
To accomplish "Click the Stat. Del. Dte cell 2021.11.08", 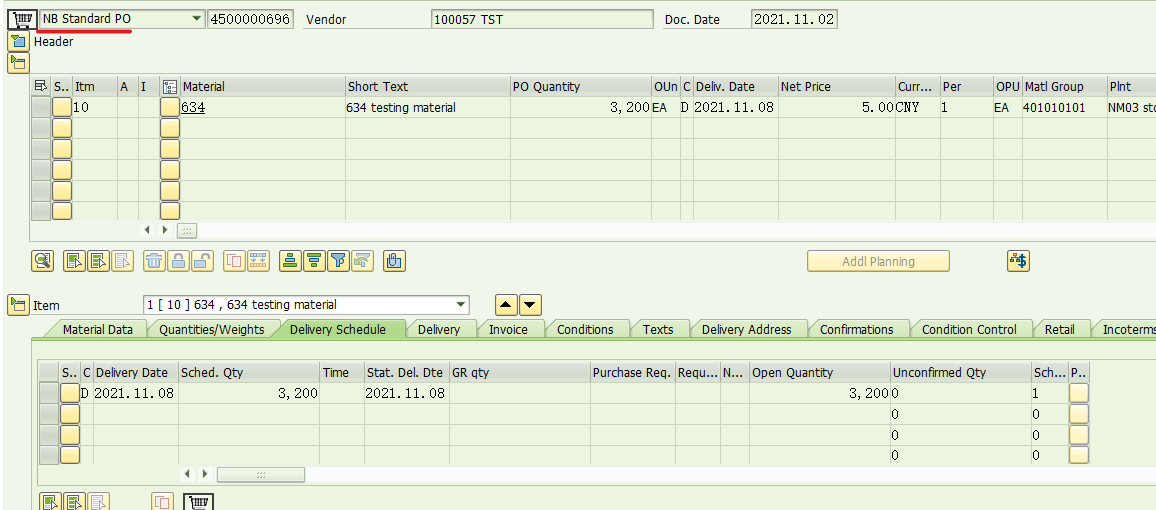I will tap(406, 394).
